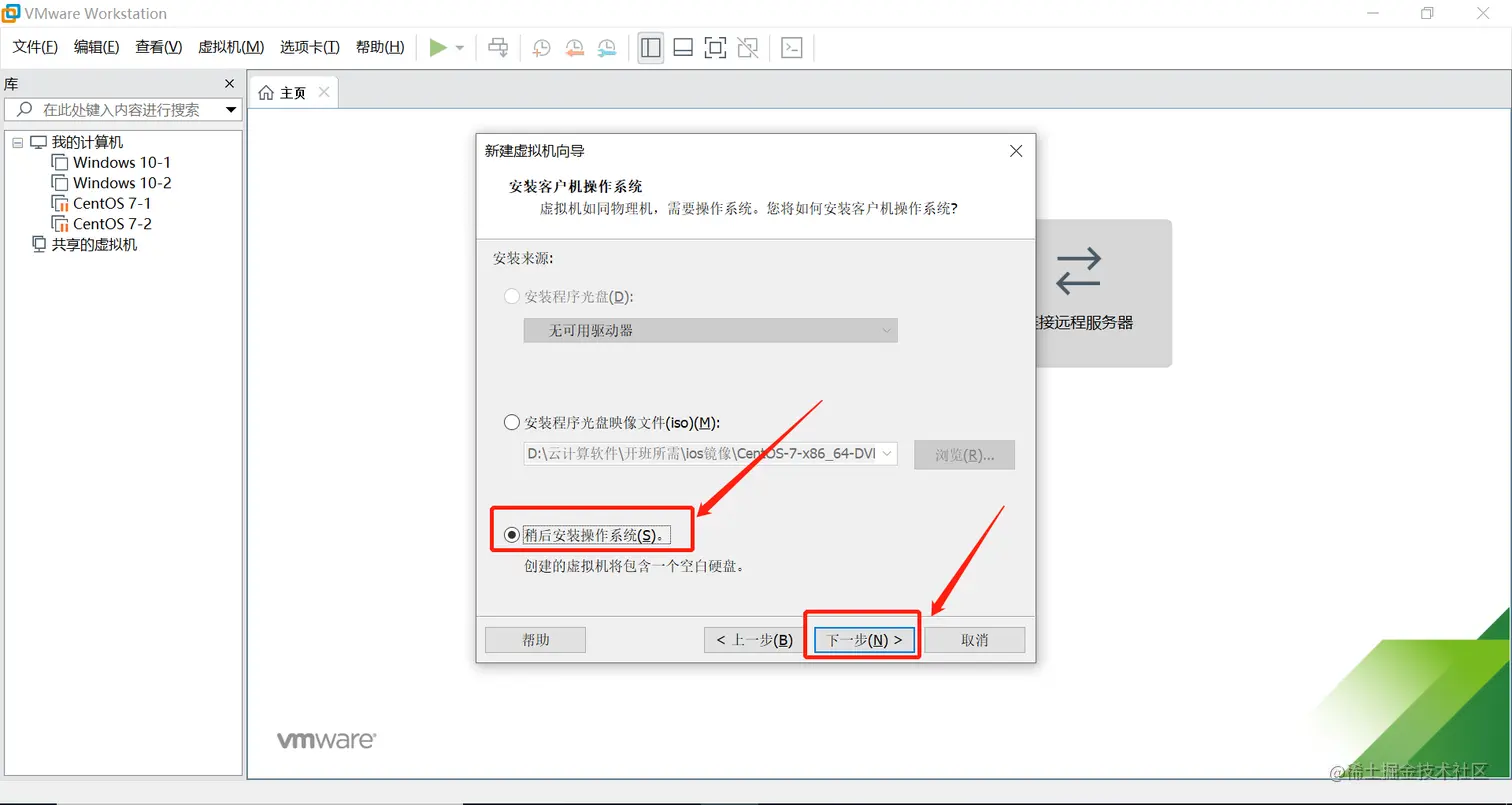The height and width of the screenshot is (805, 1512).
Task: Click the home icon on 主页 tab
Action: point(266,93)
